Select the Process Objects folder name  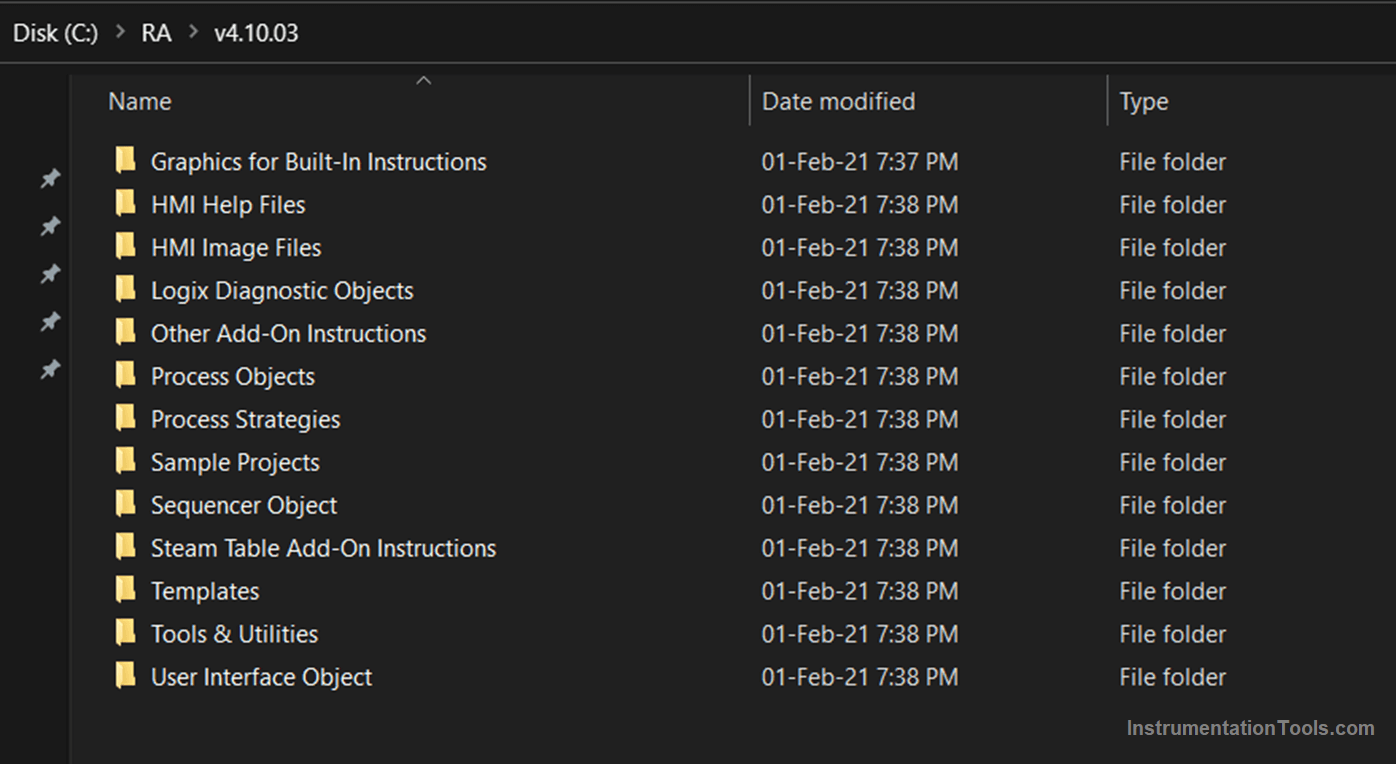233,377
